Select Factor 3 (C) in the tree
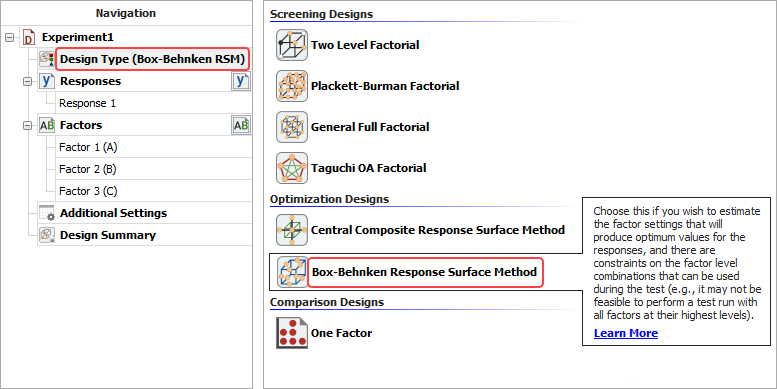 point(88,191)
